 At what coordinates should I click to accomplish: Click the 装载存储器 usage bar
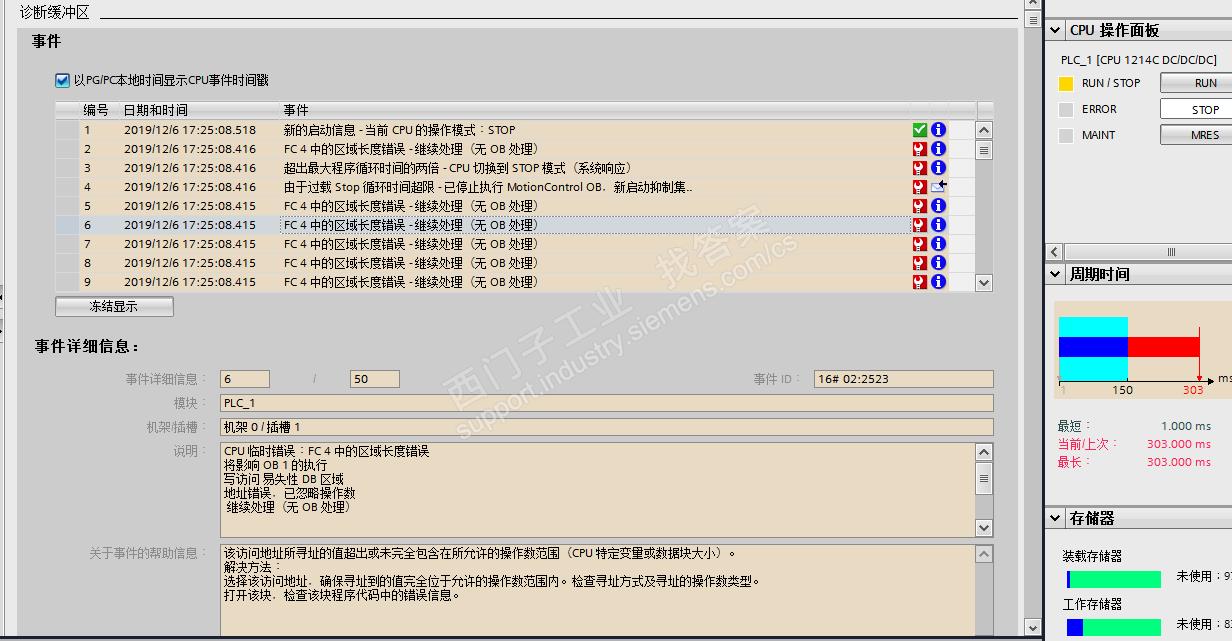tap(1113, 579)
